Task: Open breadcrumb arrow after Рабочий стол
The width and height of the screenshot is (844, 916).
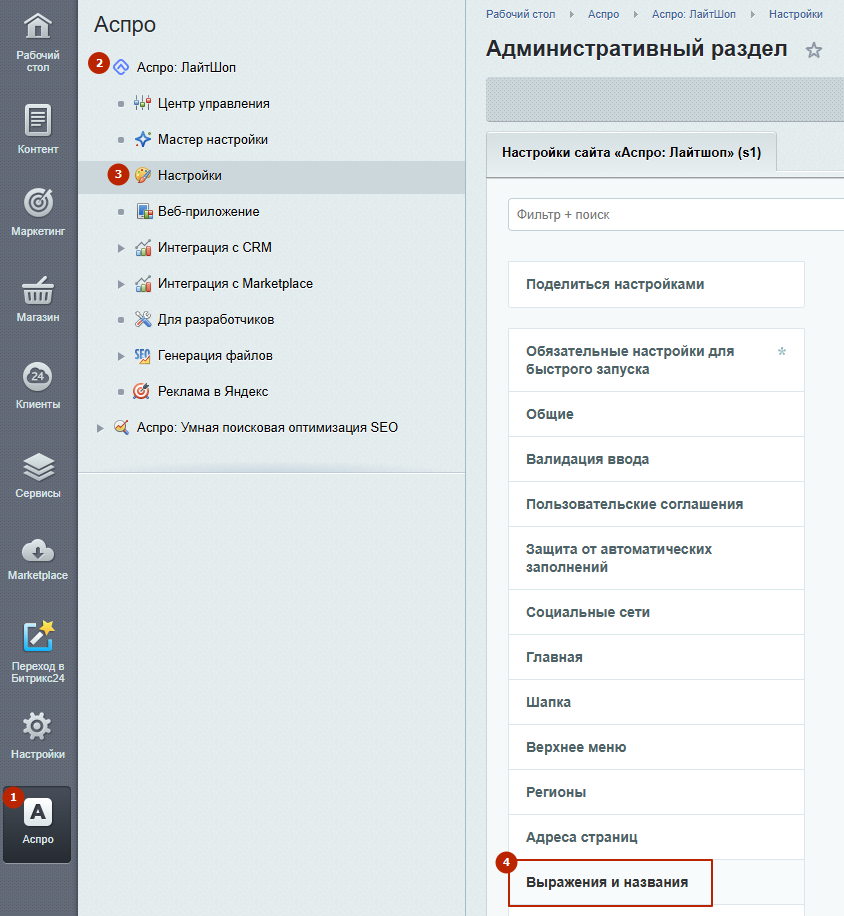Action: (572, 14)
